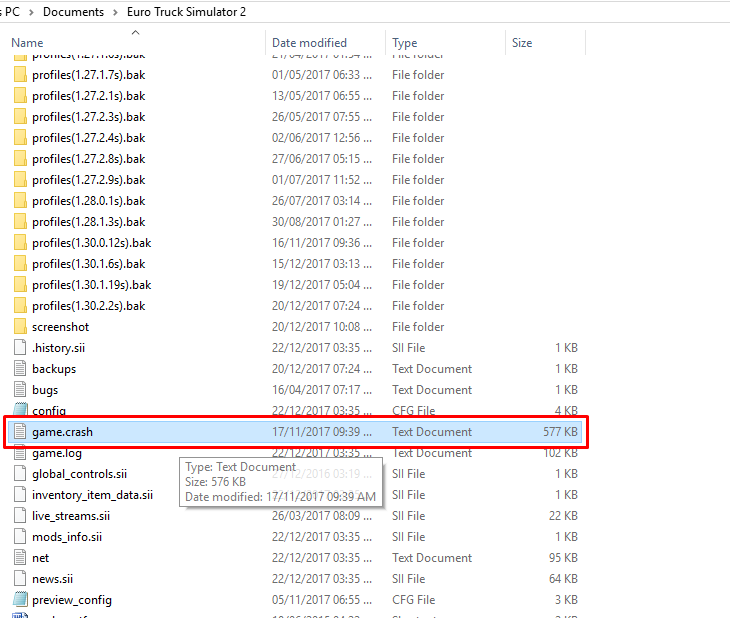The height and width of the screenshot is (618, 730).
Task: Click the profiles(1.30.2.2s).bak folder icon
Action: [20, 306]
